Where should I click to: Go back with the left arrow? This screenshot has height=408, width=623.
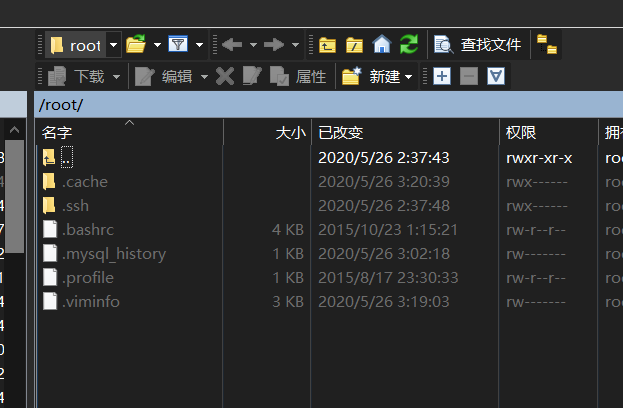point(232,44)
